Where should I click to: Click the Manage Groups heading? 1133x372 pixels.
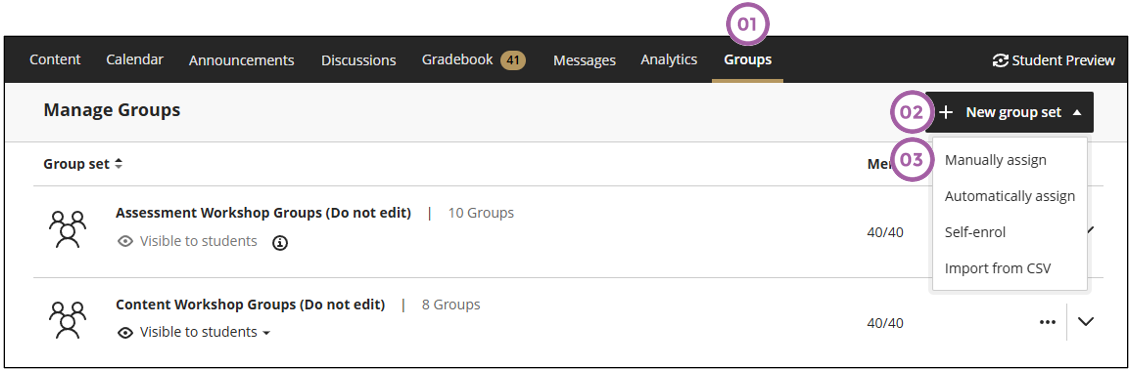(111, 111)
